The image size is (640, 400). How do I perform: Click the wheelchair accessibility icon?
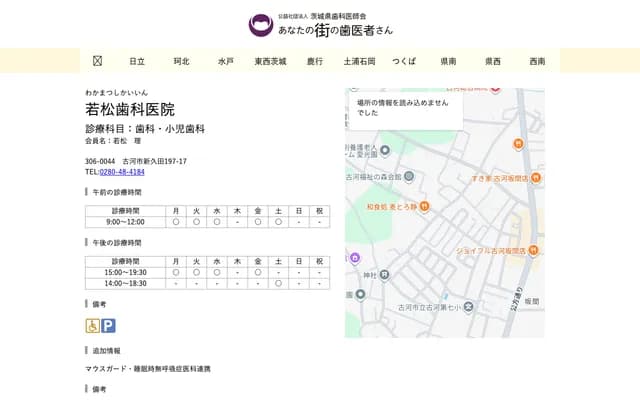pyautogui.click(x=93, y=326)
